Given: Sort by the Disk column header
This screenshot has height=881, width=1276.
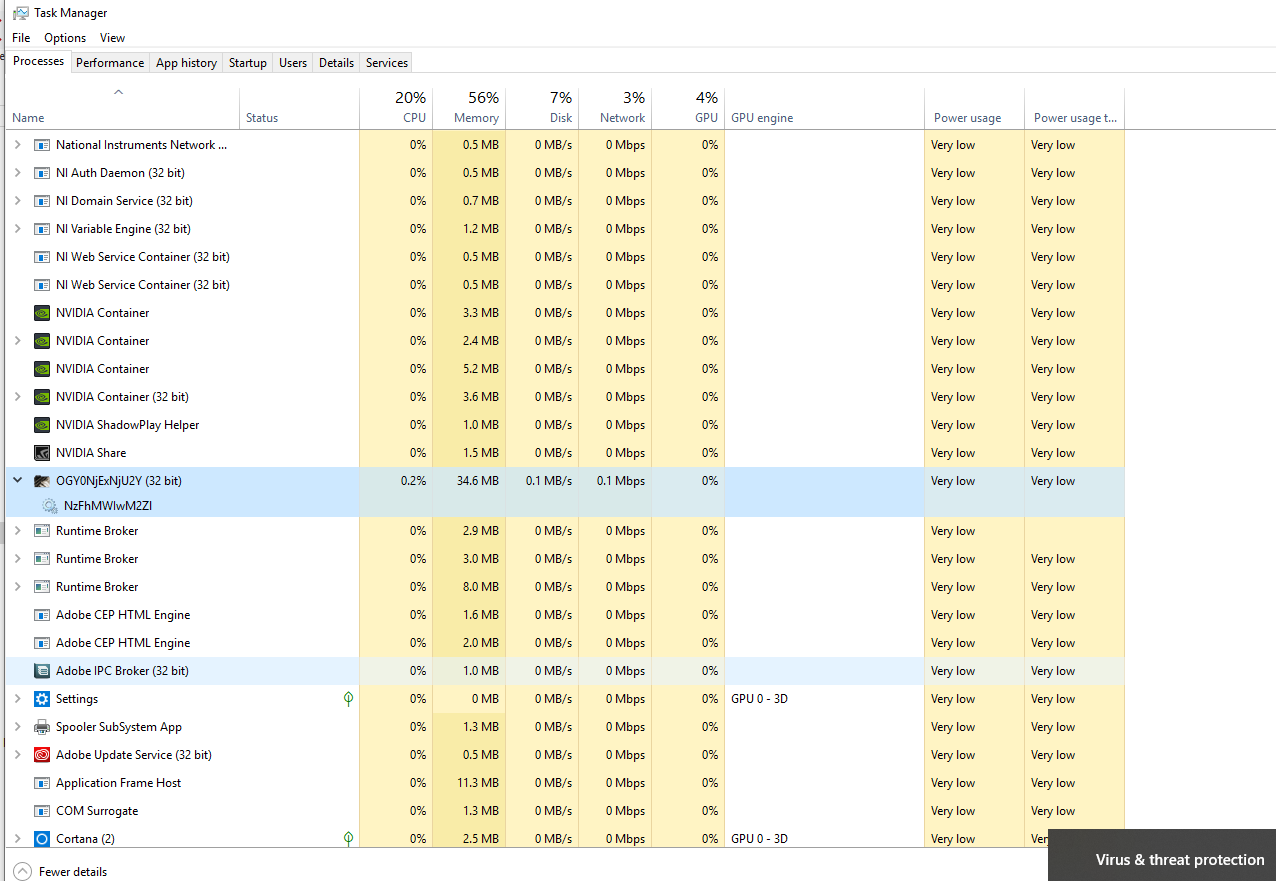Looking at the screenshot, I should [542, 109].
